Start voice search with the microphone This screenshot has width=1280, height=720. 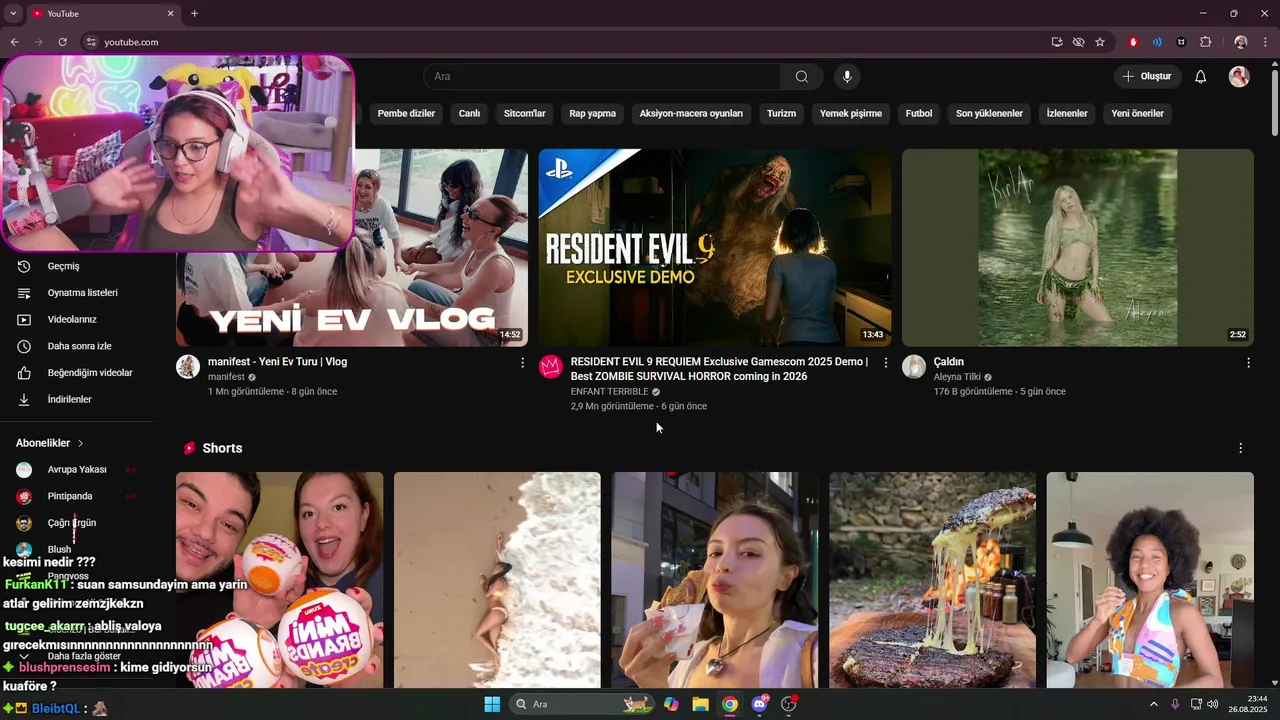(x=847, y=77)
